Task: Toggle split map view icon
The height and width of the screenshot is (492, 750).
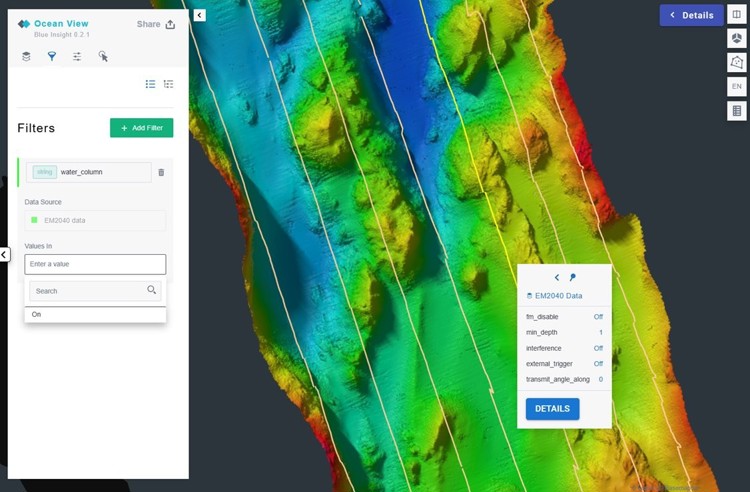Action: click(x=737, y=14)
